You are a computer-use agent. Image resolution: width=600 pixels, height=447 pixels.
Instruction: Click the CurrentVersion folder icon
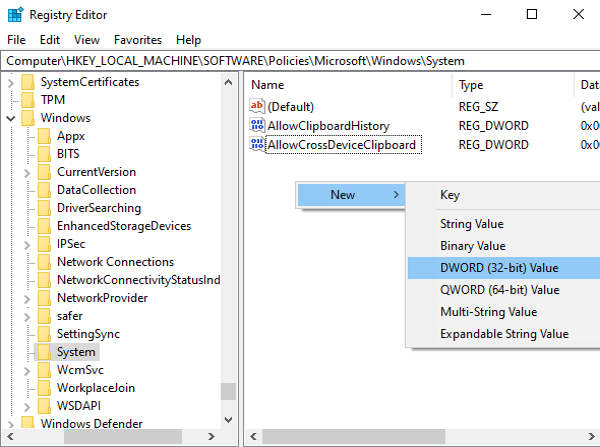(44, 171)
